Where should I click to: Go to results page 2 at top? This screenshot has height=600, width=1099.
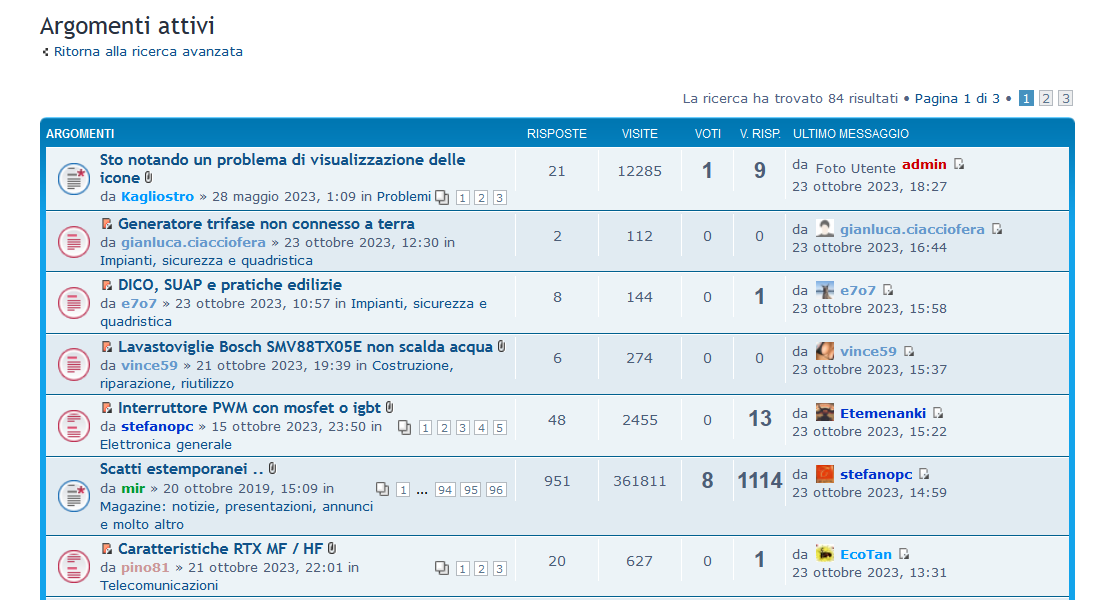click(1046, 98)
